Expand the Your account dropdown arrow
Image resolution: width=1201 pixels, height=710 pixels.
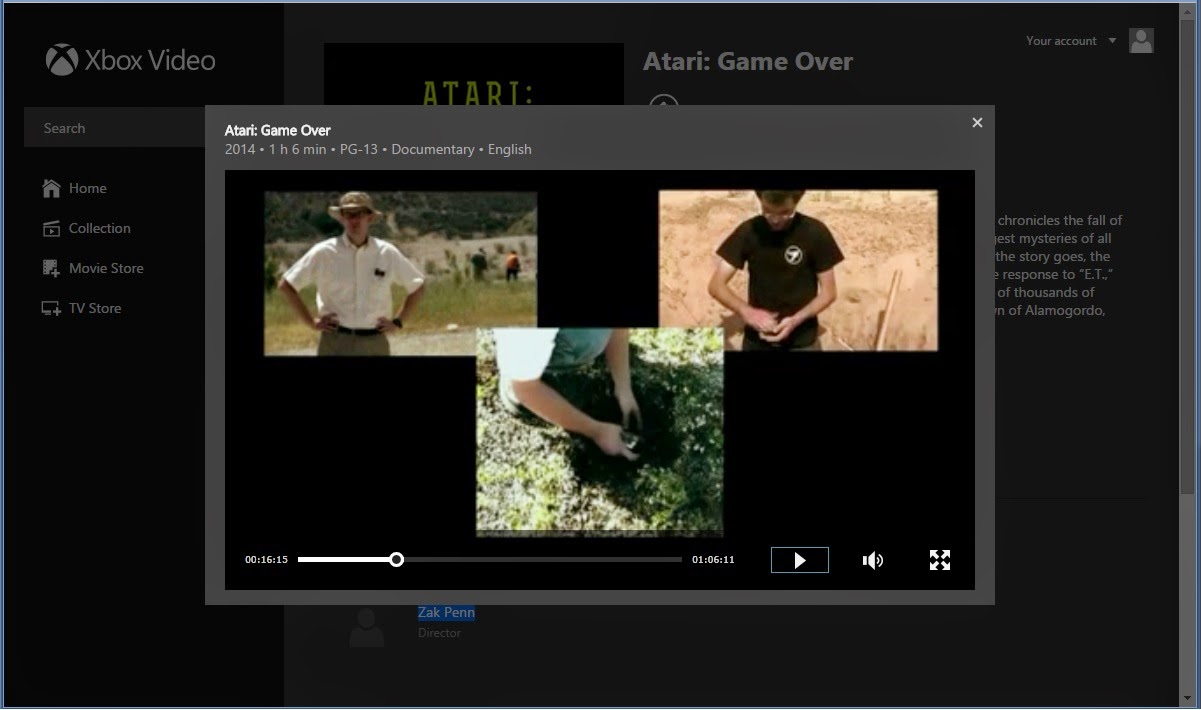tap(1112, 41)
